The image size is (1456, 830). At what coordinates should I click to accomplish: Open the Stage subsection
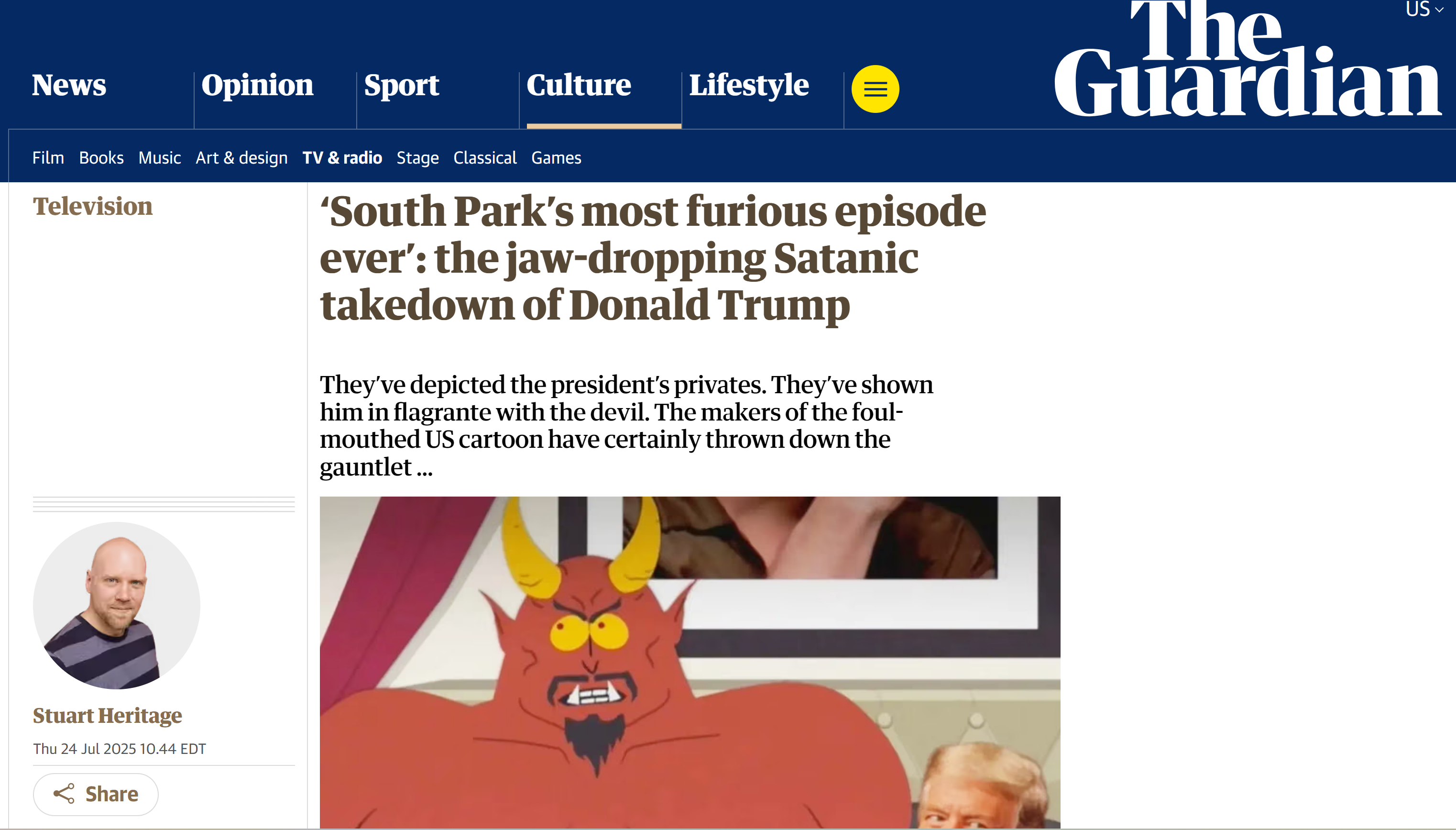(x=417, y=158)
